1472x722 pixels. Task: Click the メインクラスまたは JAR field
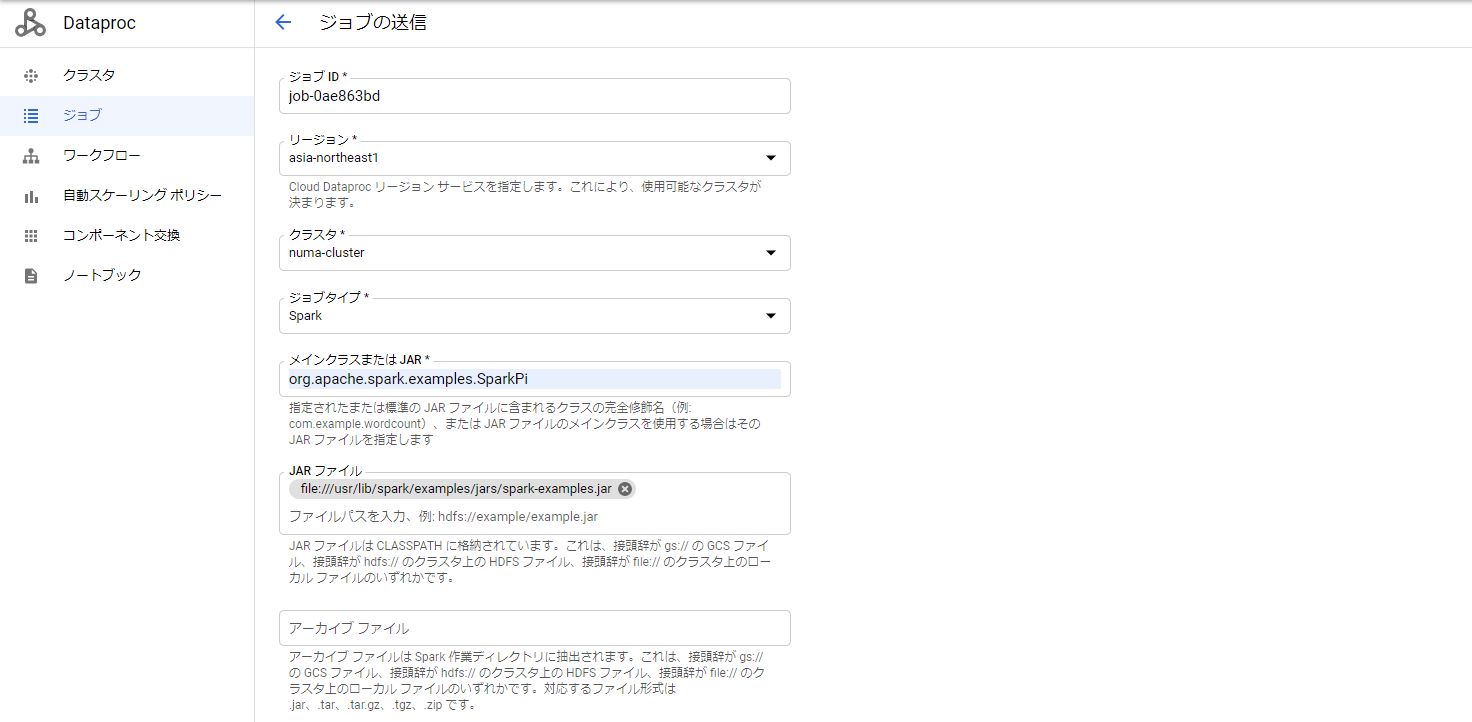(x=535, y=379)
